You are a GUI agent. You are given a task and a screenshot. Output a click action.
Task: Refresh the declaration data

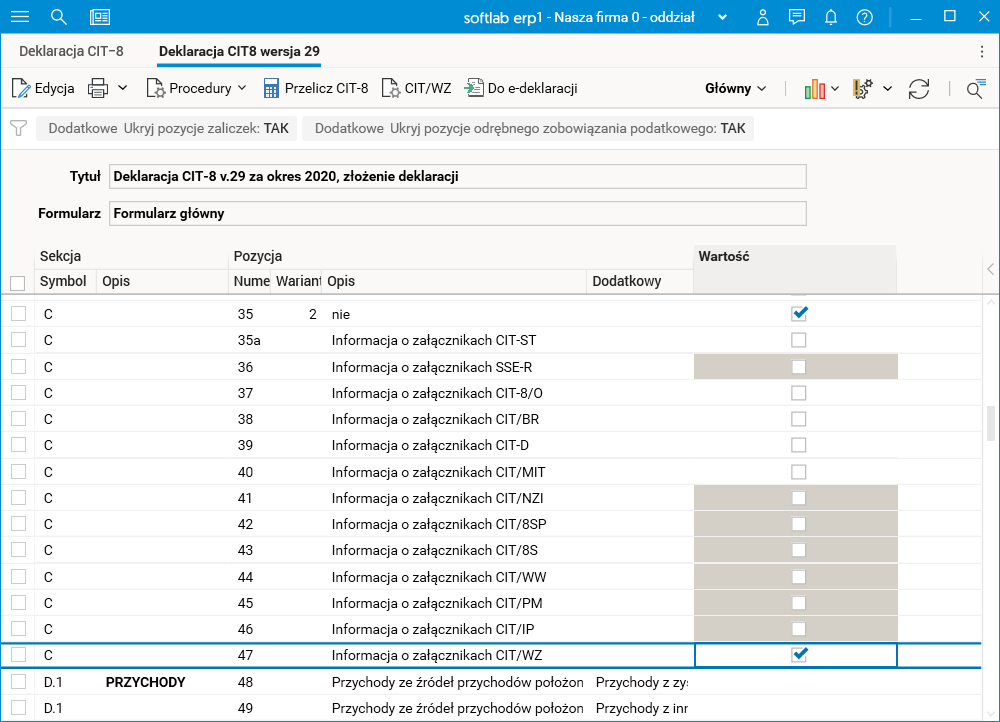[919, 88]
